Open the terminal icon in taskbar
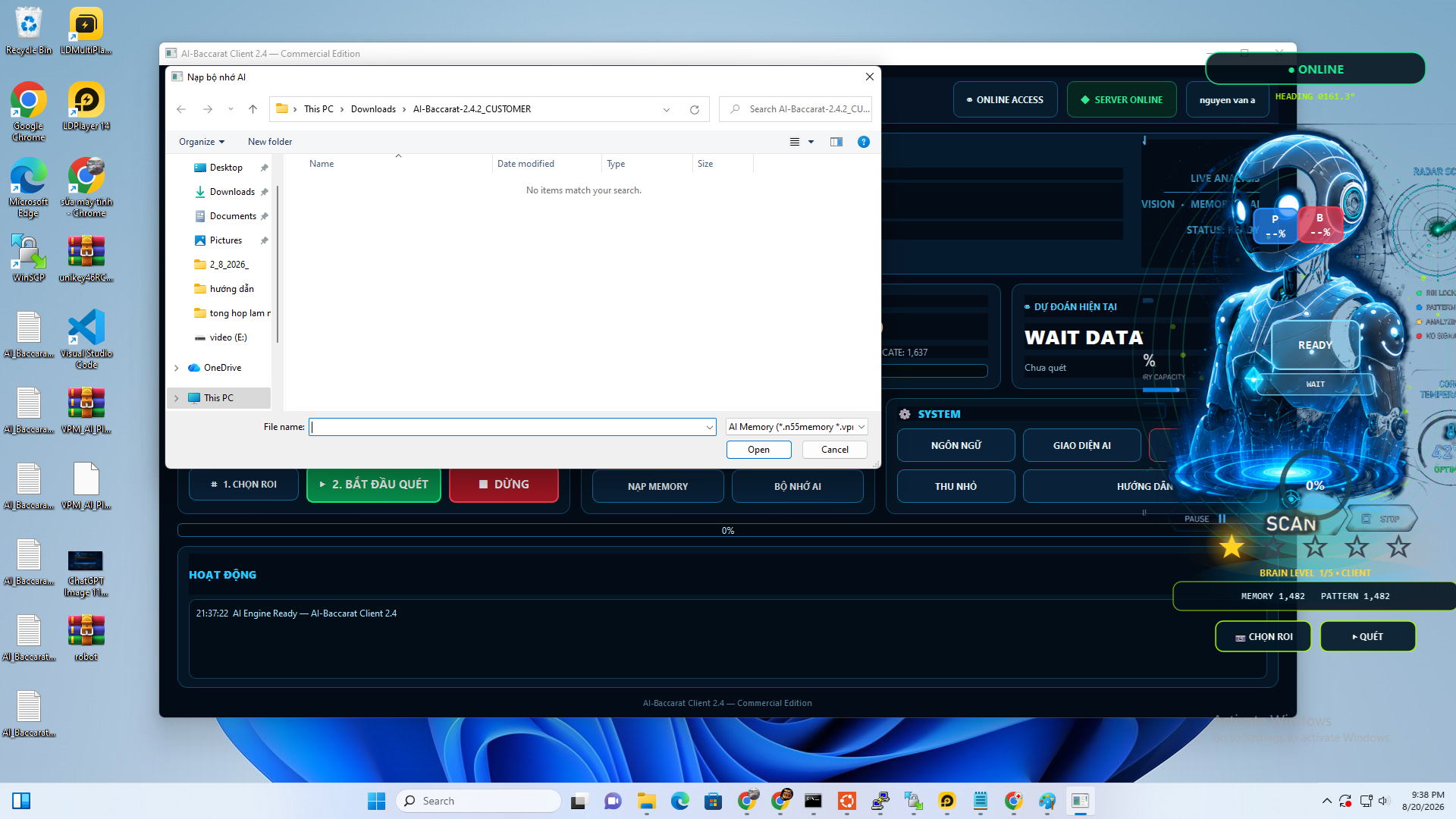This screenshot has height=819, width=1456. click(813, 801)
